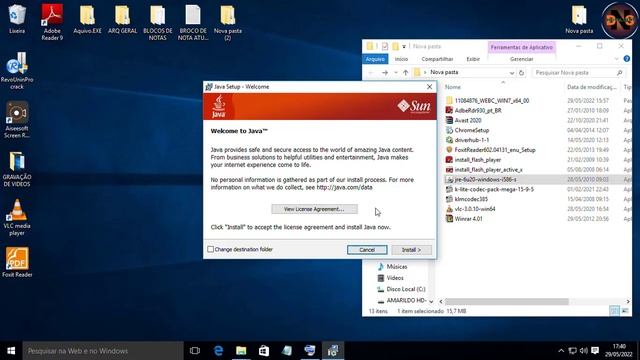The height and width of the screenshot is (360, 640).
Task: Select vlc-3.0.10-win64 file
Action: 475,209
